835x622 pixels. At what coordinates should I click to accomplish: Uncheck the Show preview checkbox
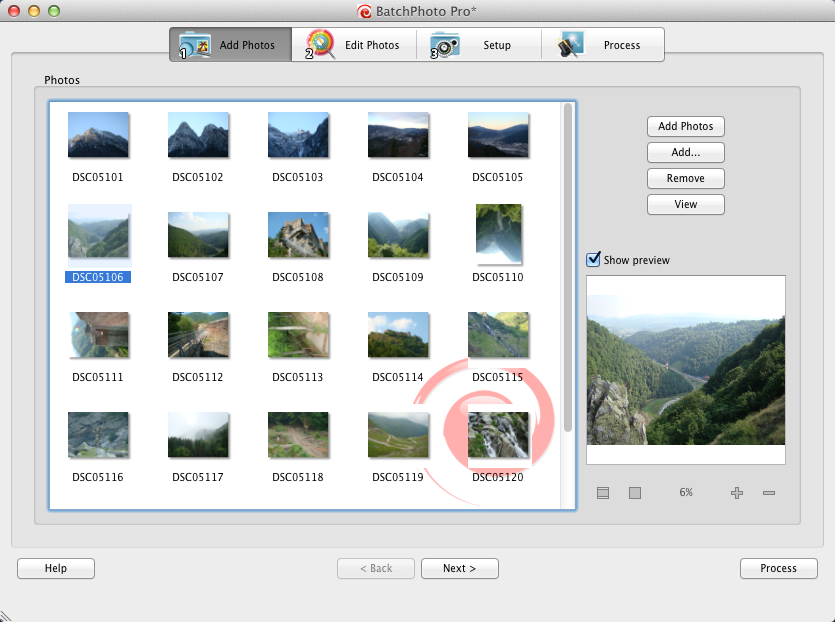593,259
